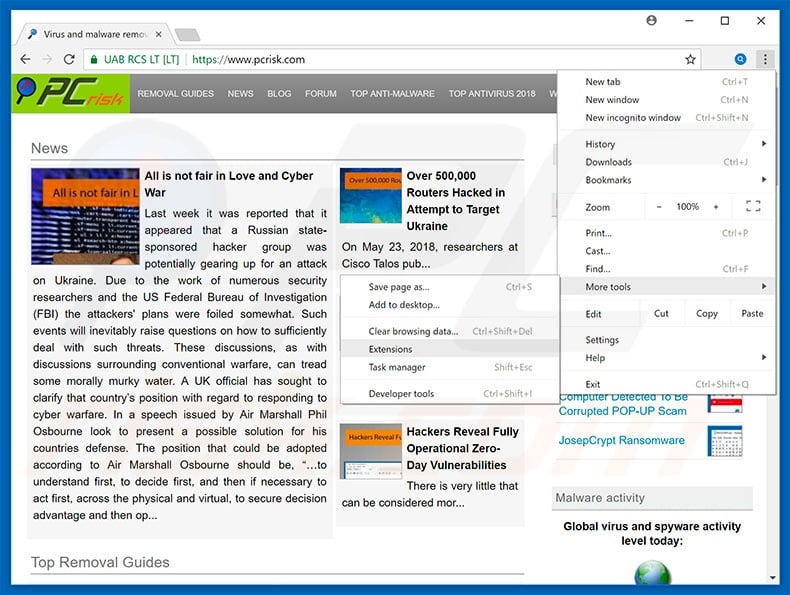790x595 pixels.
Task: Expand the More tools submenu arrow
Action: 764,286
